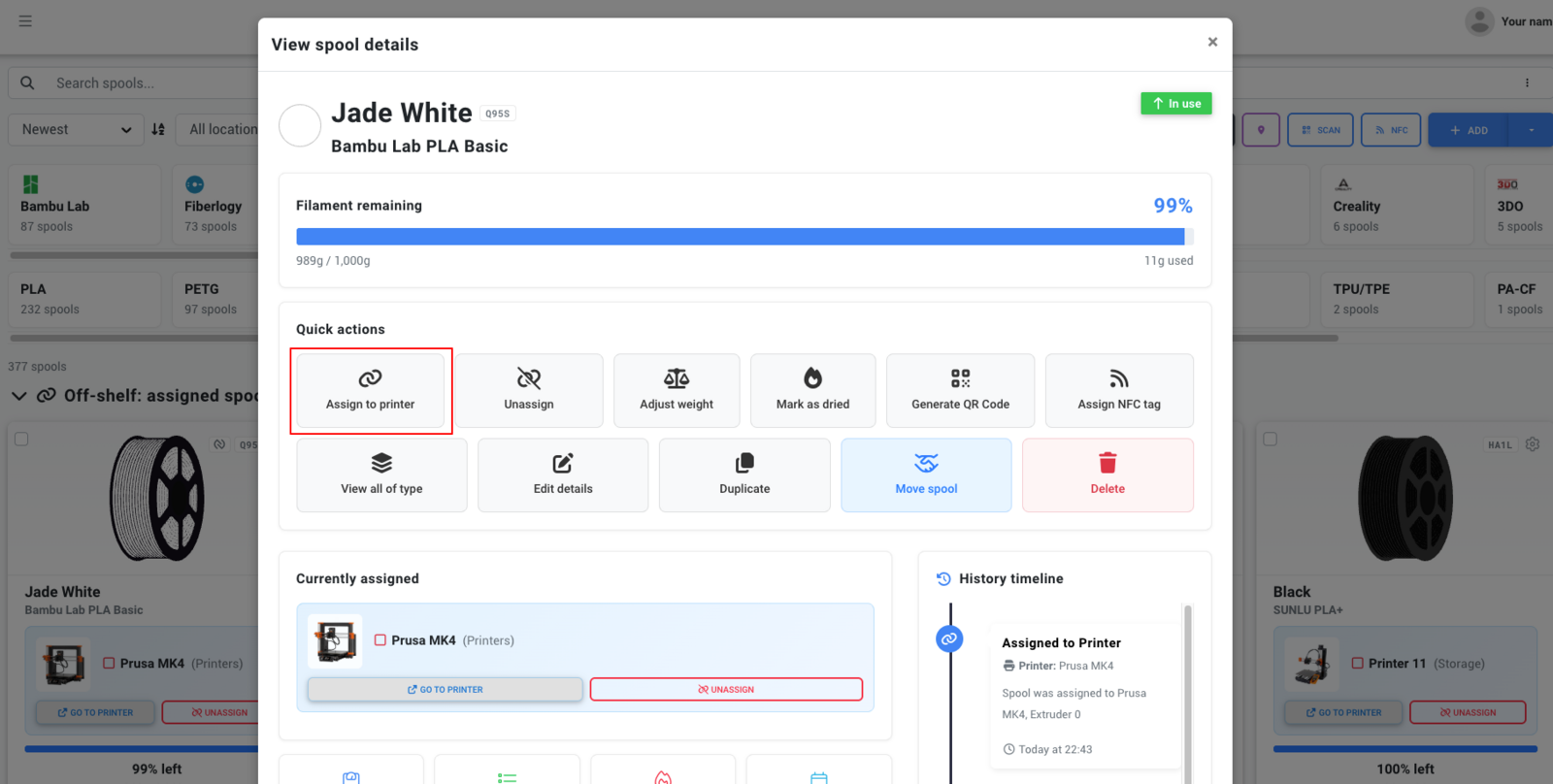Click GO TO PRINTER on the Black spool card
1553x784 pixels.
pos(1344,712)
